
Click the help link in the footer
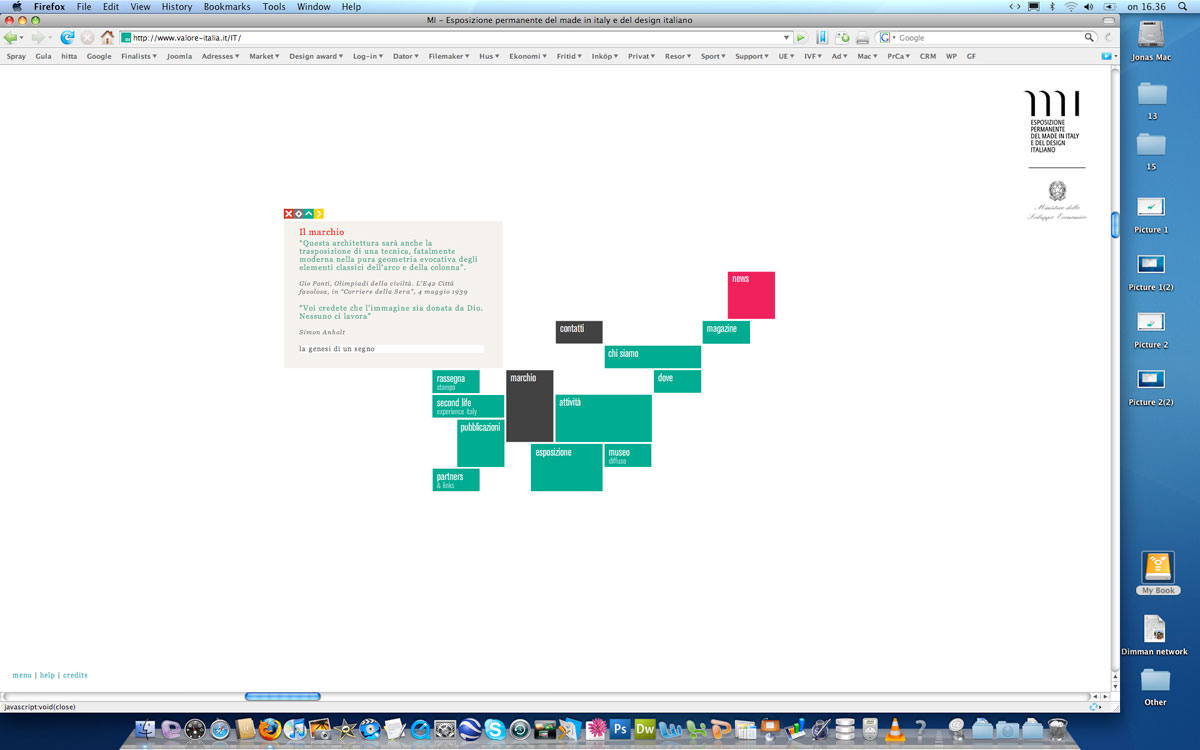[x=47, y=675]
